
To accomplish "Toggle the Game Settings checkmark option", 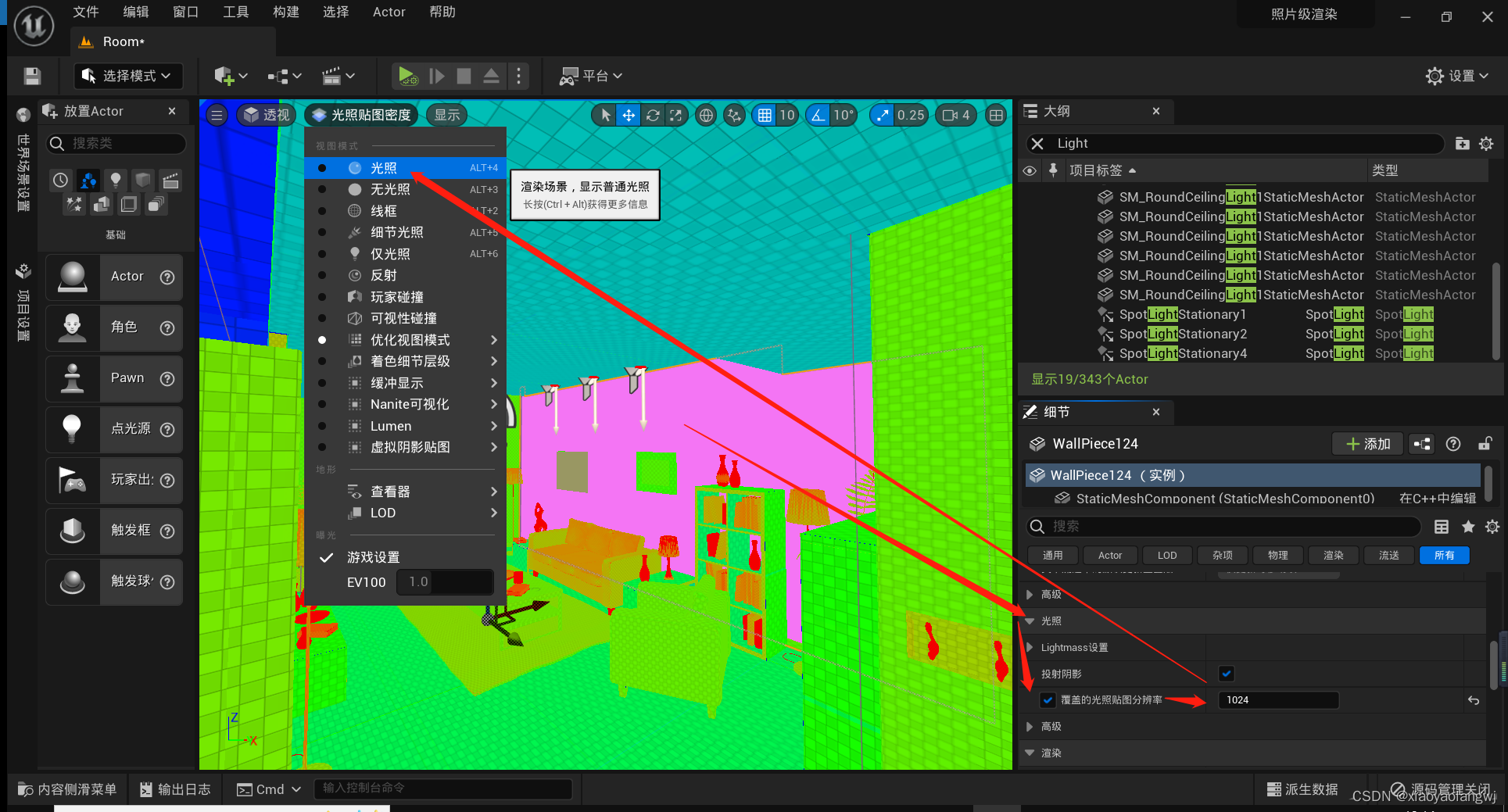I will (x=373, y=557).
